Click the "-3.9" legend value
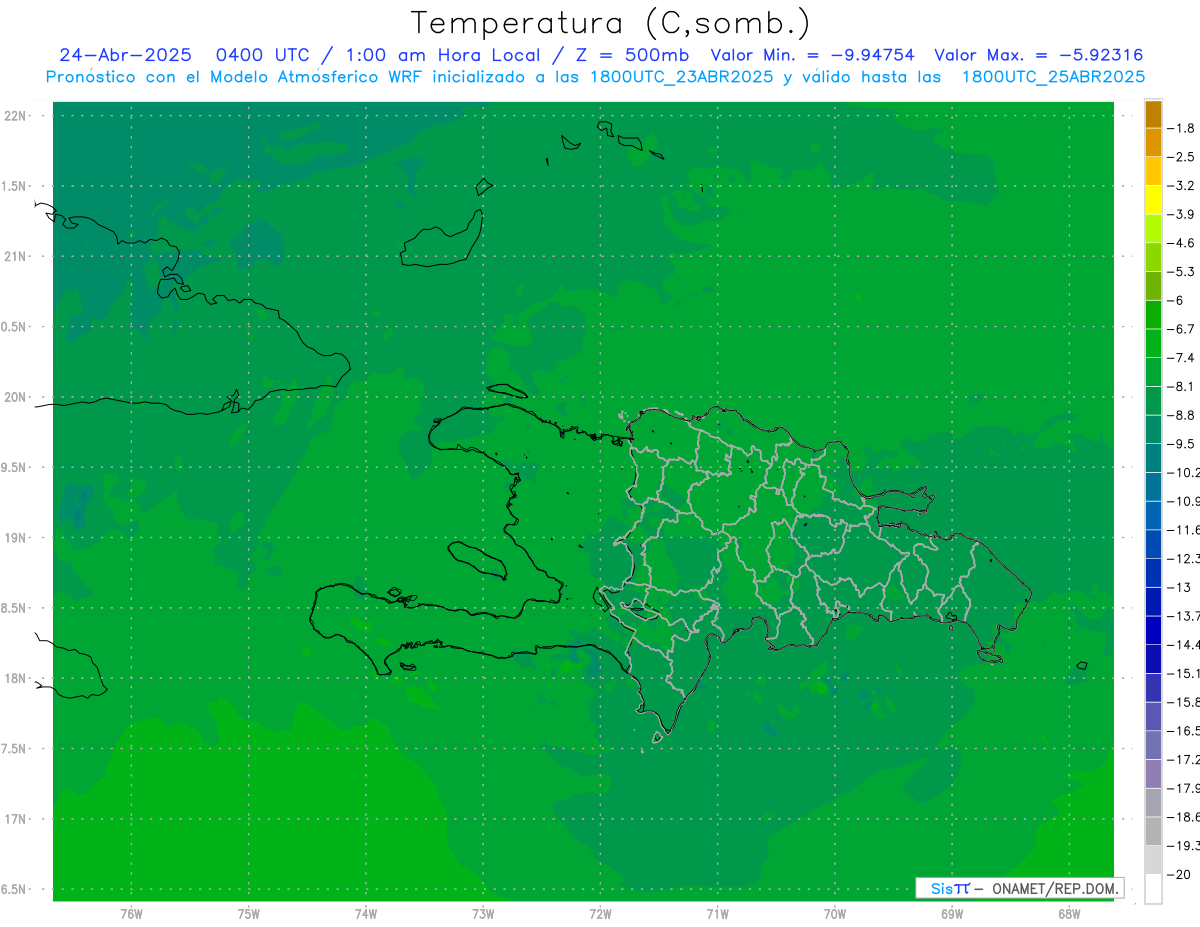The height and width of the screenshot is (927, 1200). [x=1183, y=214]
